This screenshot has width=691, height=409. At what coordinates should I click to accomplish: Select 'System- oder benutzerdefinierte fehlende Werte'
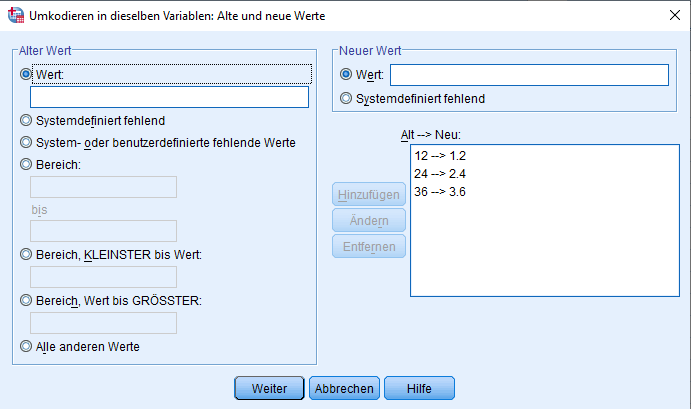26,142
